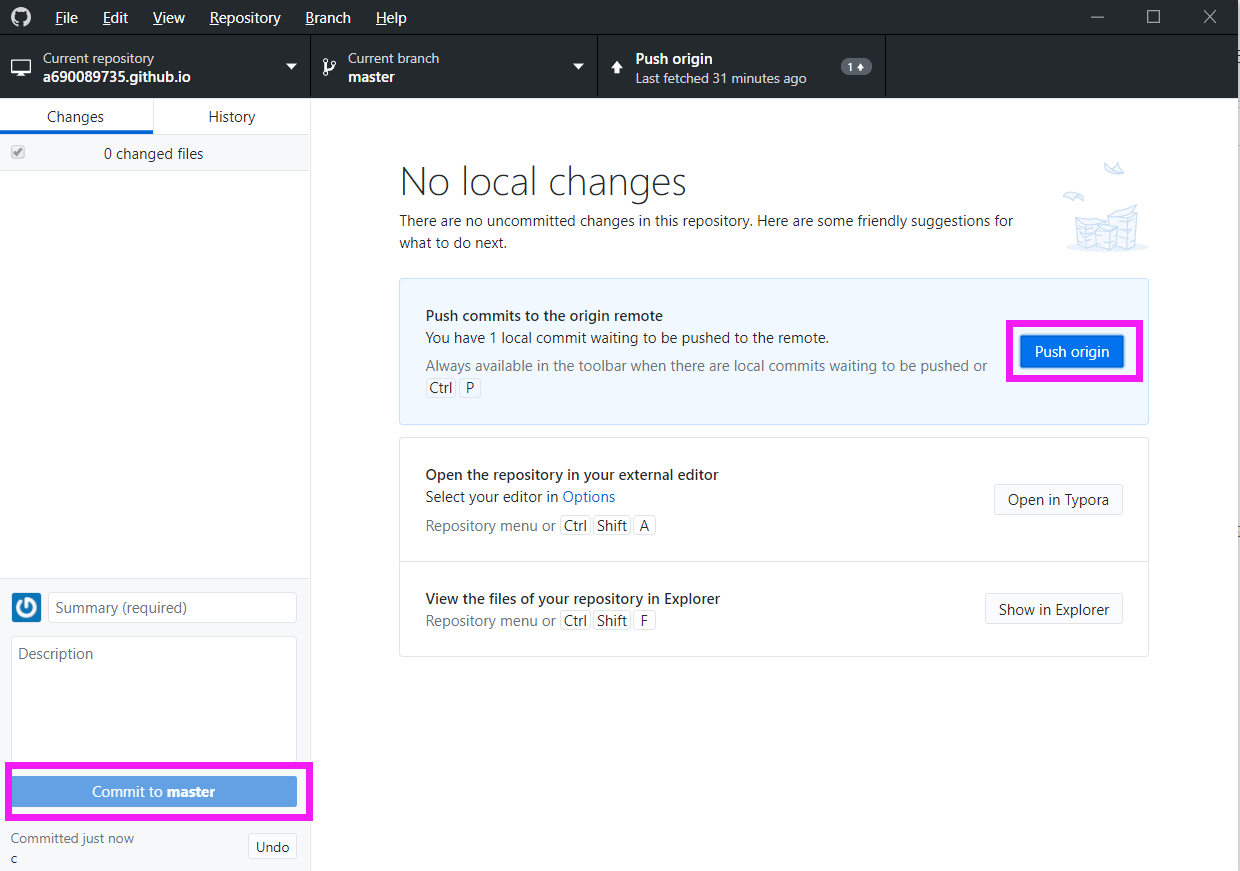1240x871 pixels.
Task: Close the GitHub Desktop window
Action: pos(1210,17)
